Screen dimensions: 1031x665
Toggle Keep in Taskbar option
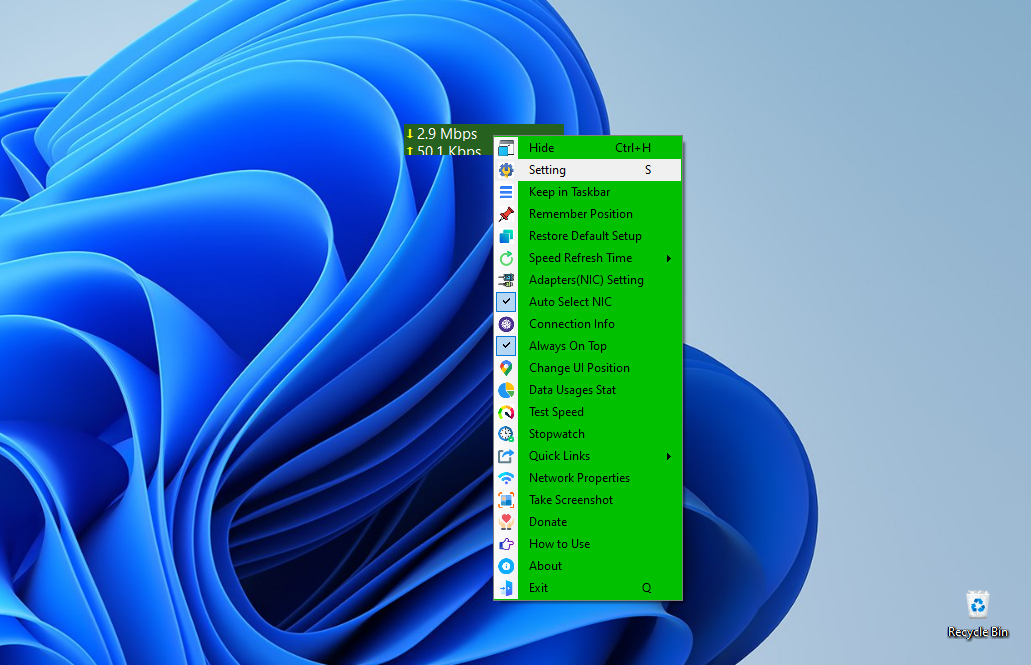(x=569, y=192)
